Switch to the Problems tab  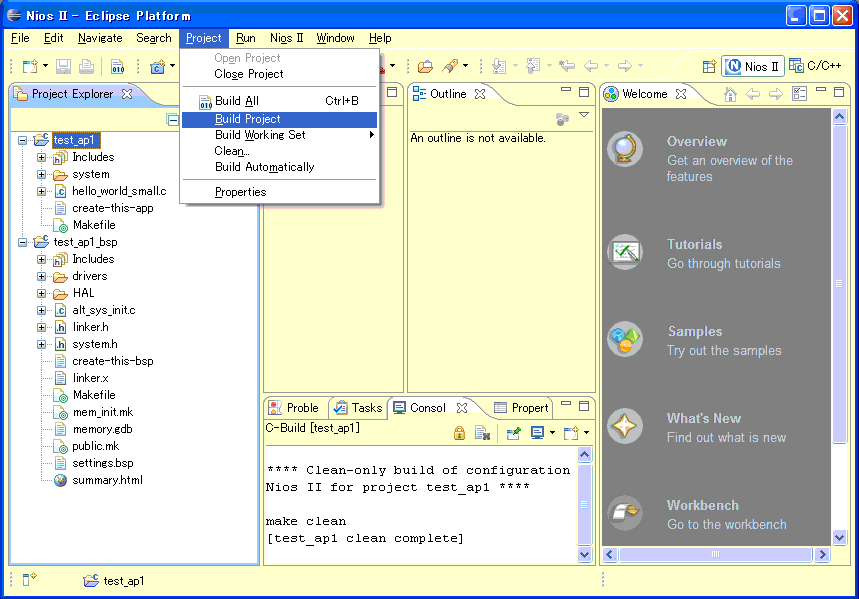[x=294, y=408]
